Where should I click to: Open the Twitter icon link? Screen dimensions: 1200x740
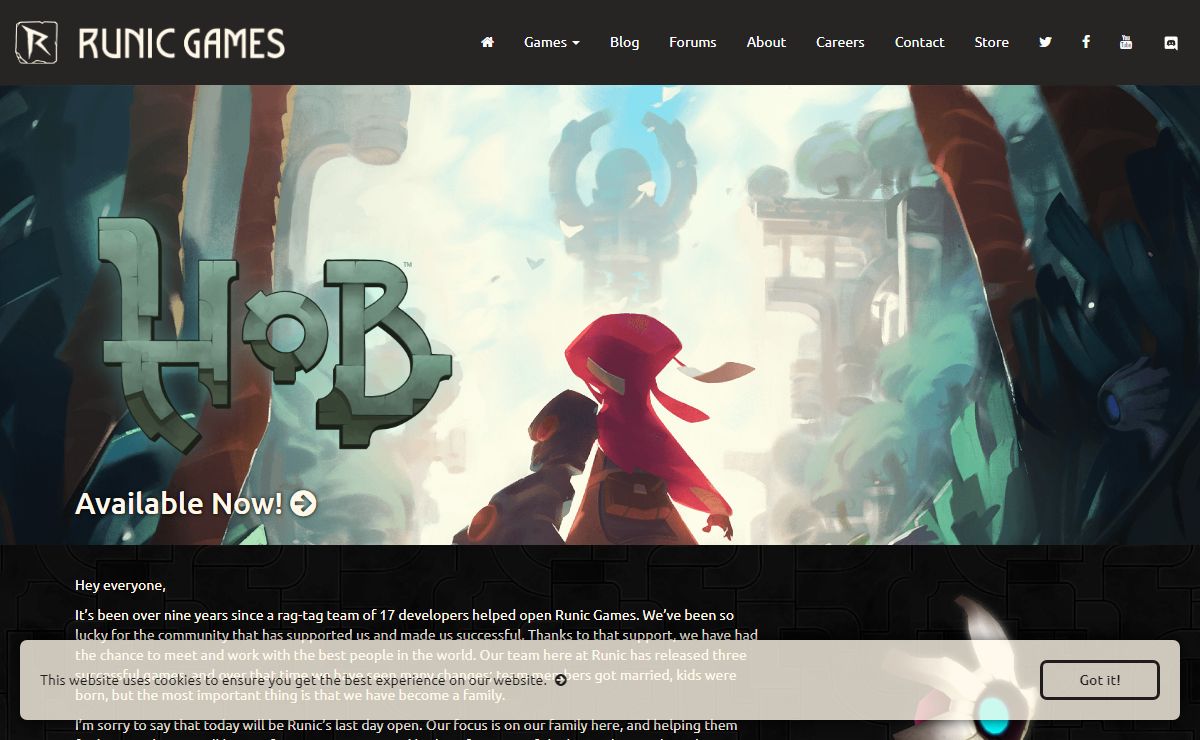tap(1045, 42)
